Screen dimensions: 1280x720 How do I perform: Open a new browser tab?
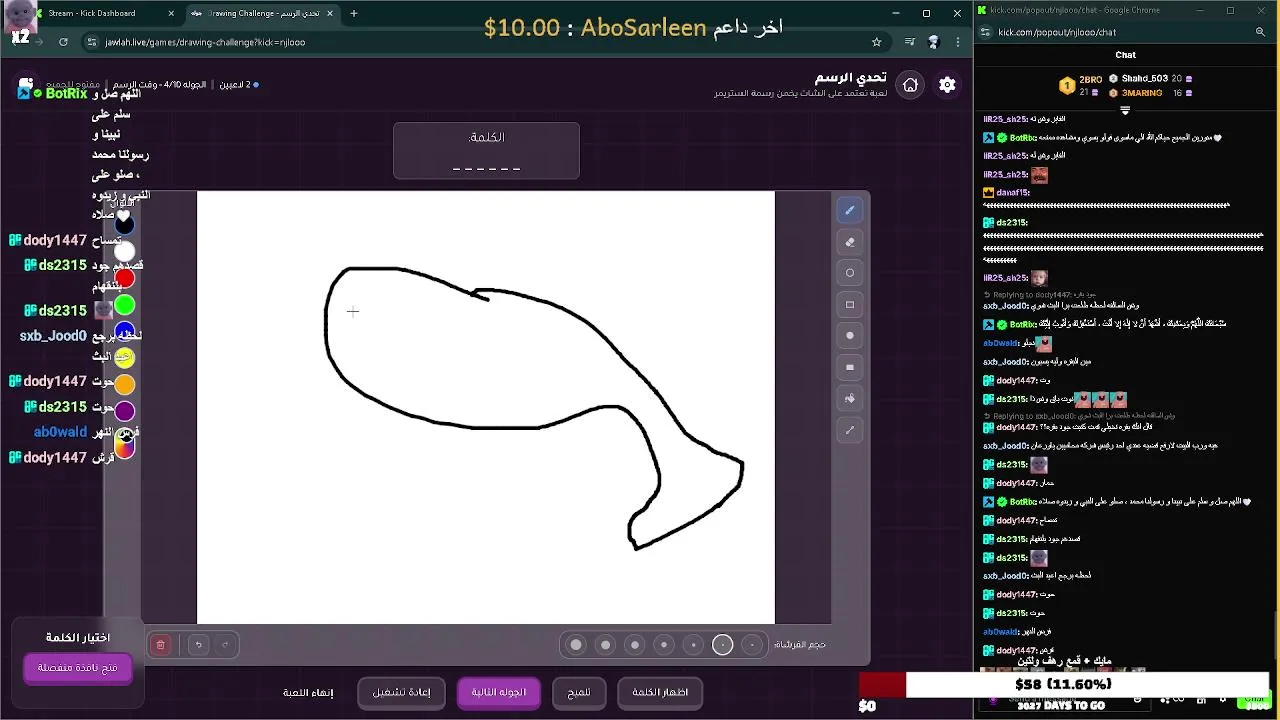pos(353,13)
